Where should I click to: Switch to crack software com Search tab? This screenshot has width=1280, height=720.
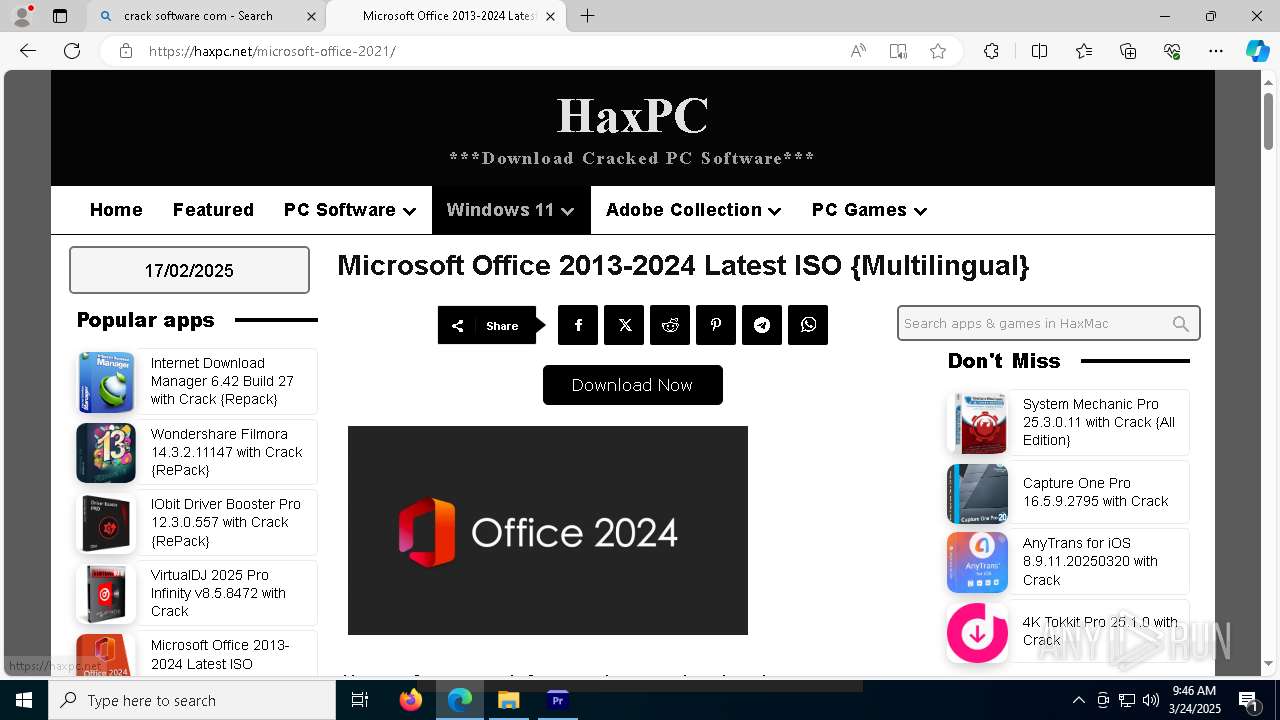tap(205, 16)
